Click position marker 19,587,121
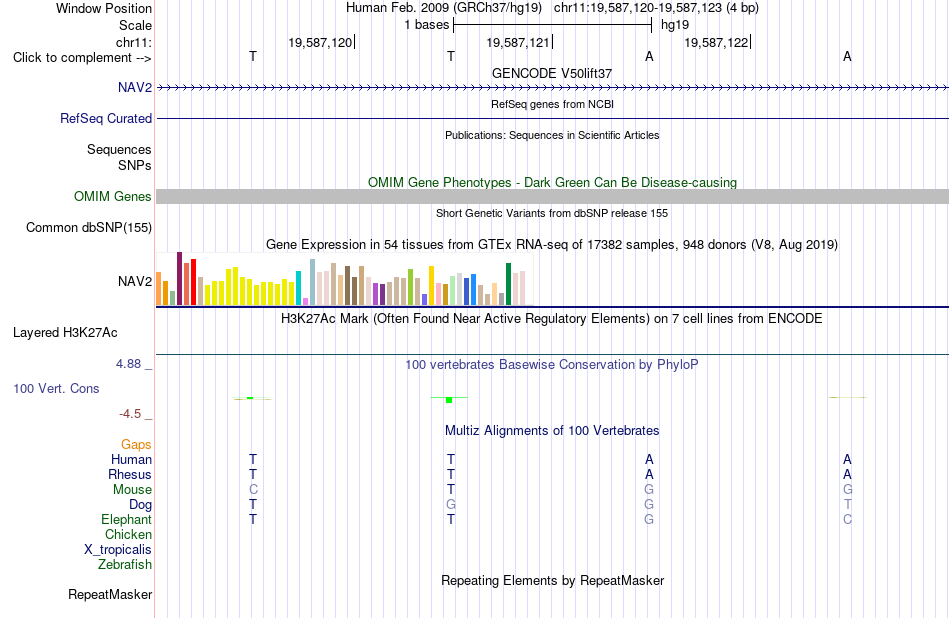950x618 pixels. pos(518,42)
